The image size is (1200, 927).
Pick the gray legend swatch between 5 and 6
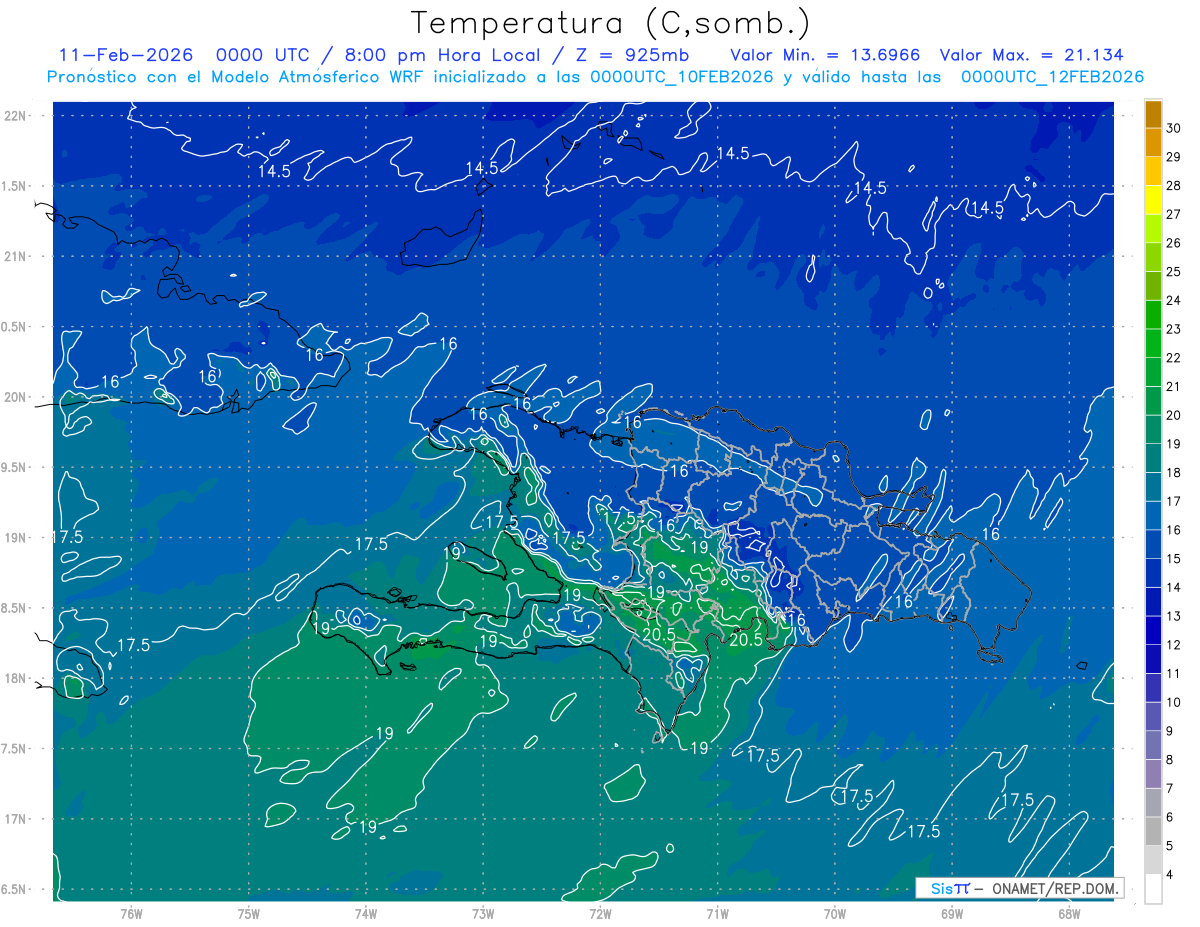tap(1153, 832)
